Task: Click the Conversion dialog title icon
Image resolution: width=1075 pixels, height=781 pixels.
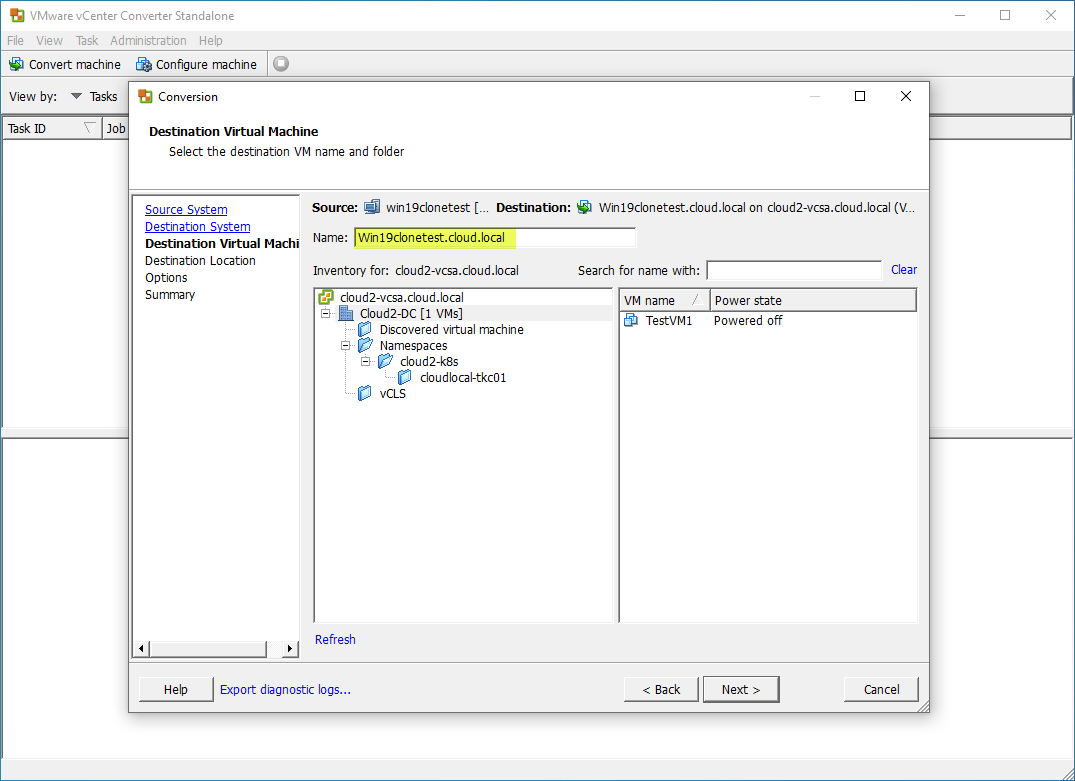Action: coord(145,97)
